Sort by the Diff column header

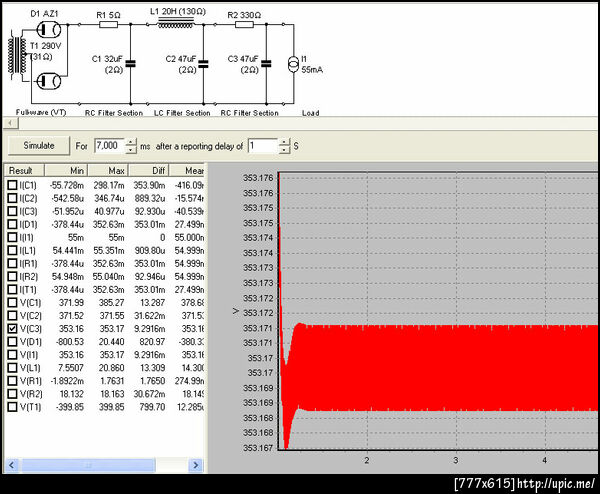(x=148, y=171)
